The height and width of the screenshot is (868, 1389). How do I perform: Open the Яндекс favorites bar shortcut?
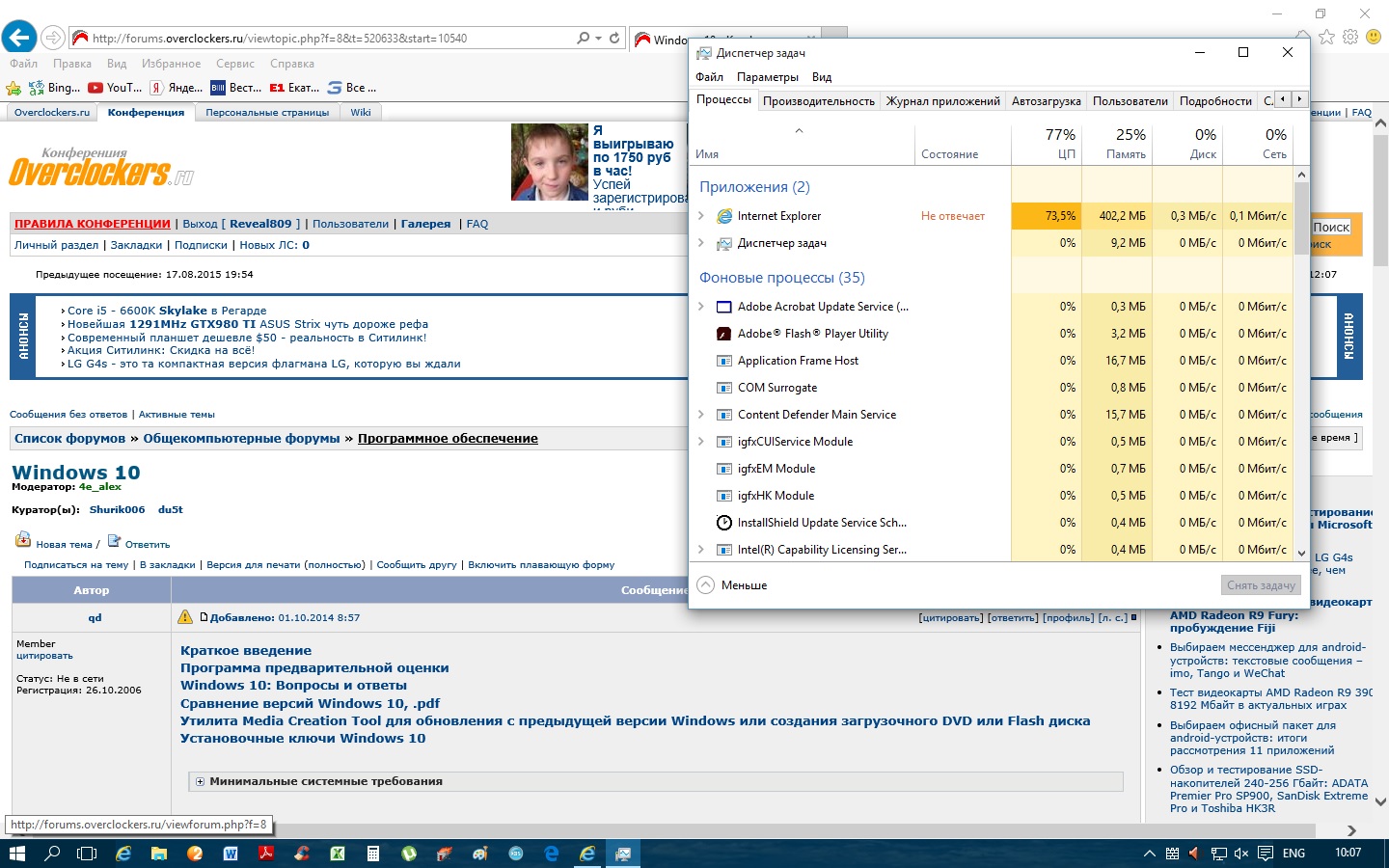pyautogui.click(x=176, y=88)
